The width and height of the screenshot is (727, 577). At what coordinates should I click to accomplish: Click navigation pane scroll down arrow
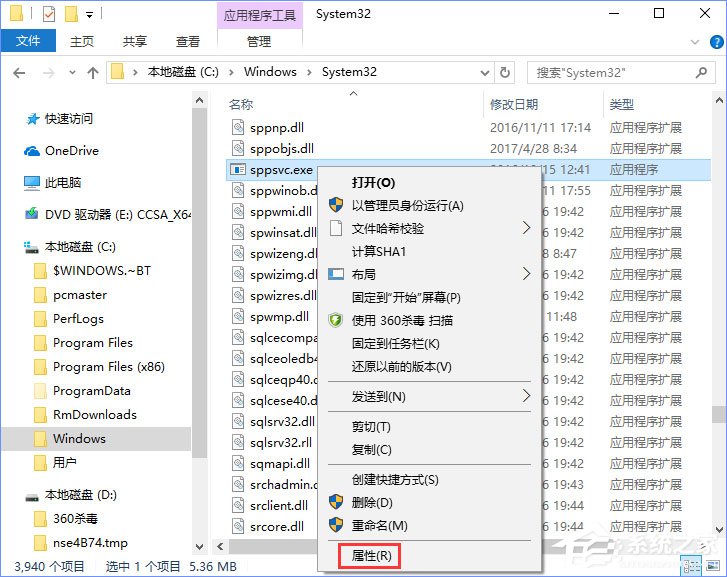tap(199, 547)
